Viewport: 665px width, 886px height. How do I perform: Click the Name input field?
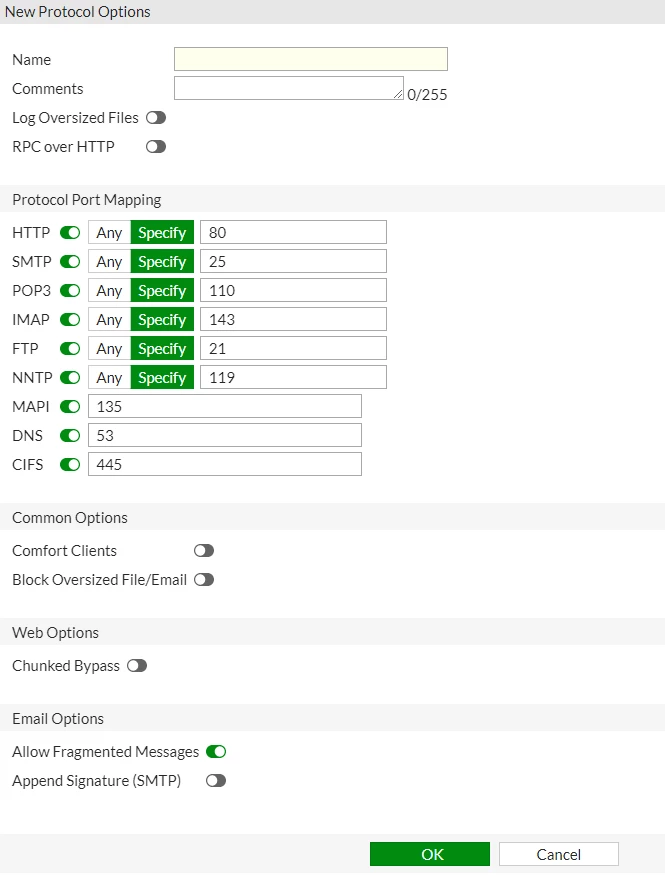coord(311,59)
